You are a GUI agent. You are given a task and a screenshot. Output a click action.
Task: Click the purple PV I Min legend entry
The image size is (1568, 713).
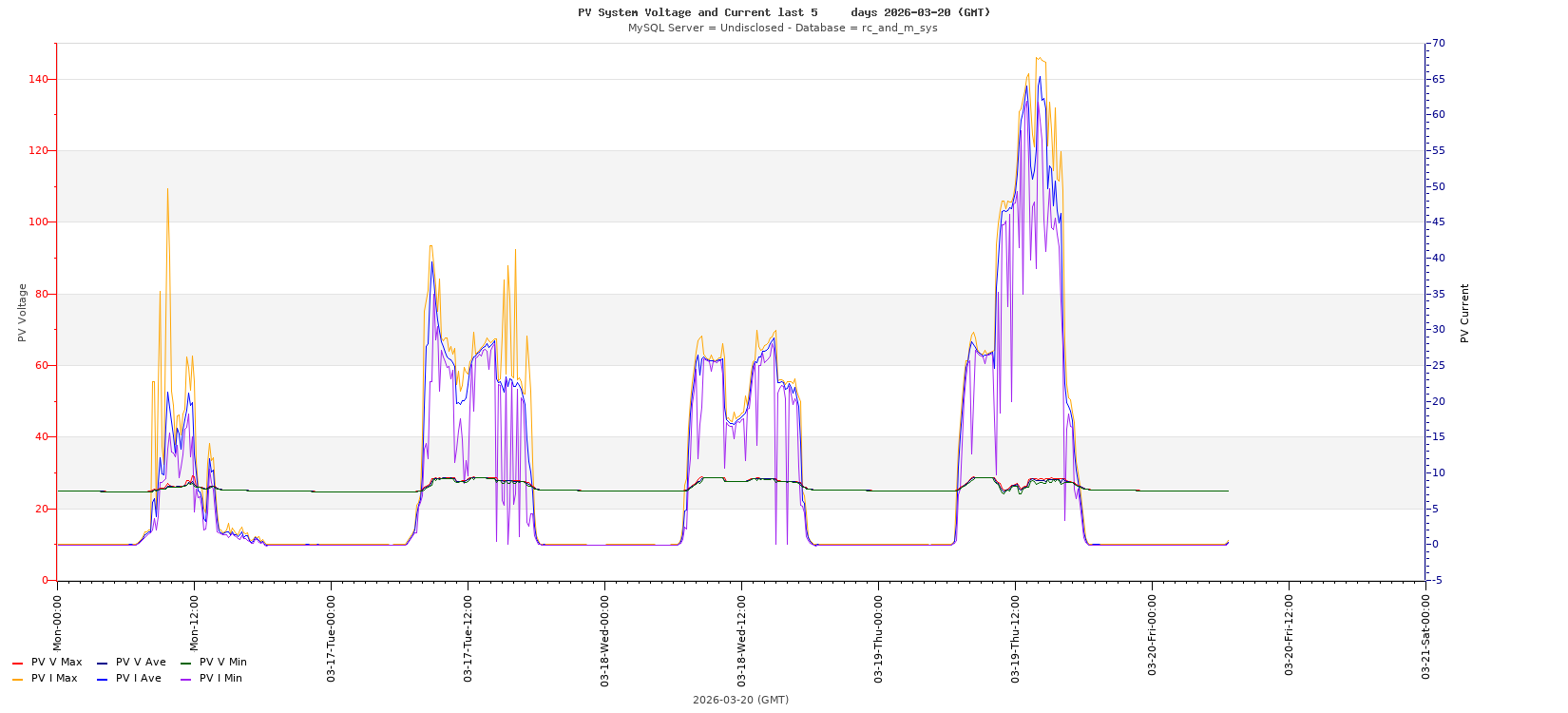(220, 679)
